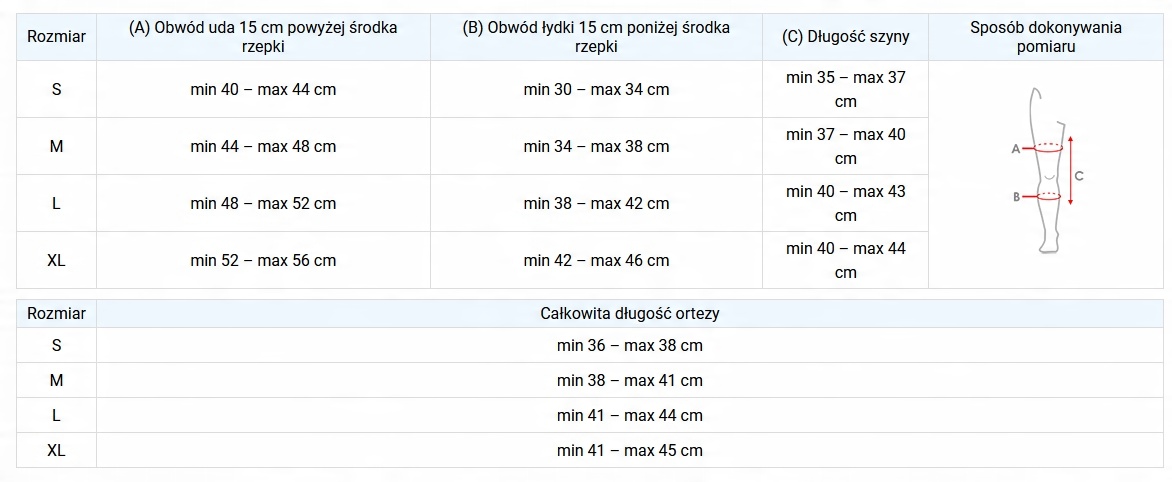
Task: Click the 'min 40 – max 44 cm' thigh cell
Action: click(x=263, y=89)
